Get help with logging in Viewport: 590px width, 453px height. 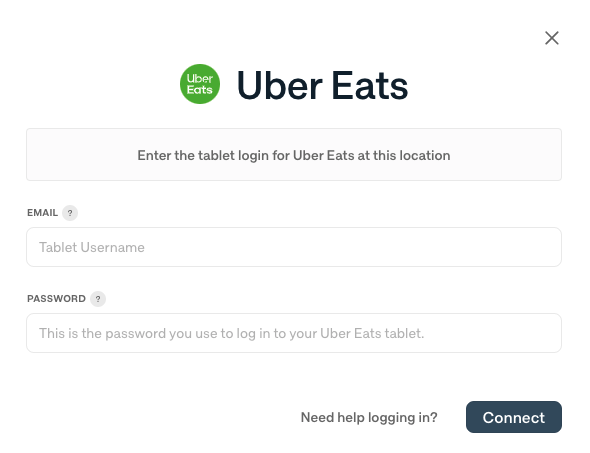tap(369, 417)
